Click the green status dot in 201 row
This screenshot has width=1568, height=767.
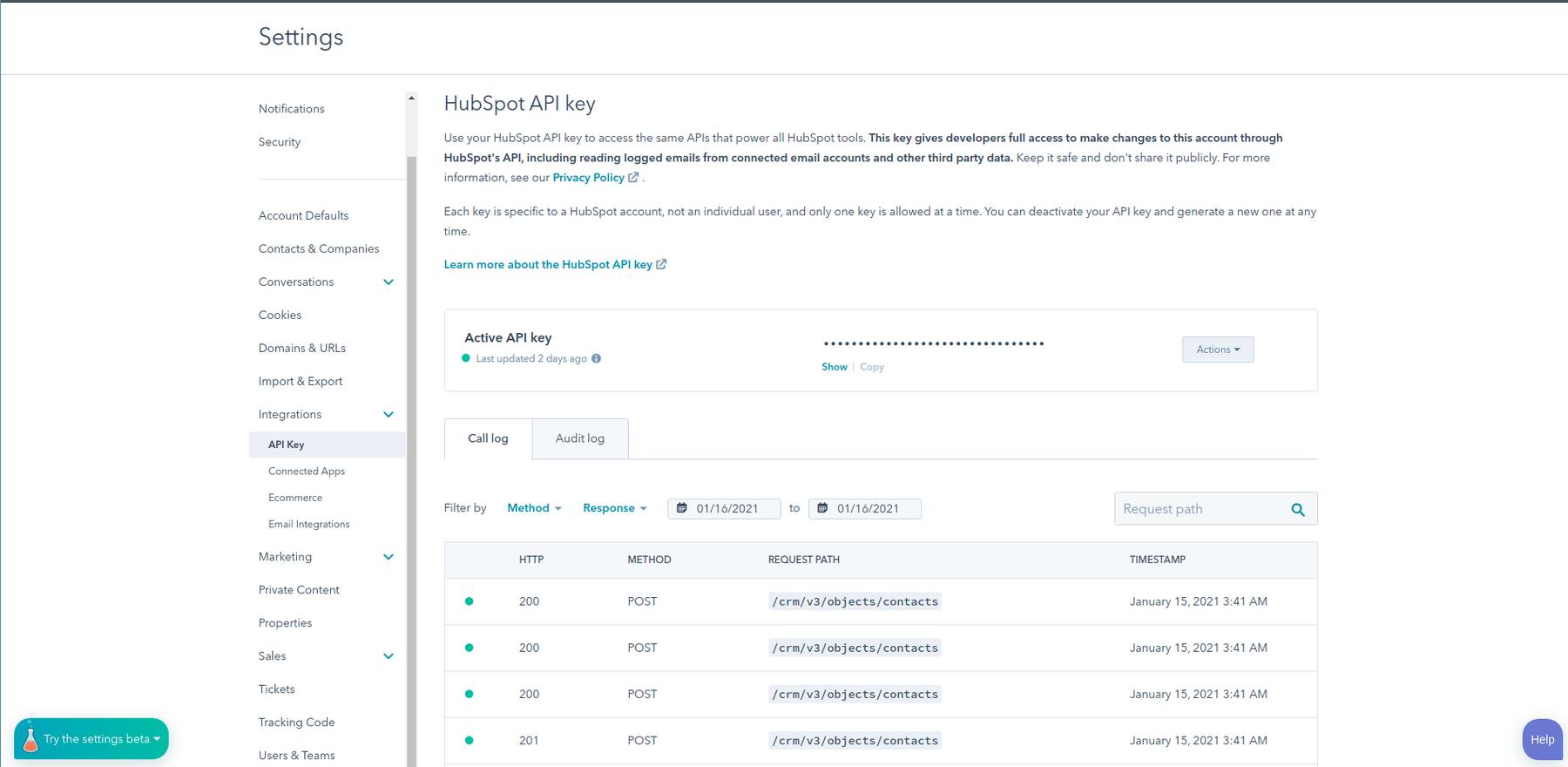470,740
